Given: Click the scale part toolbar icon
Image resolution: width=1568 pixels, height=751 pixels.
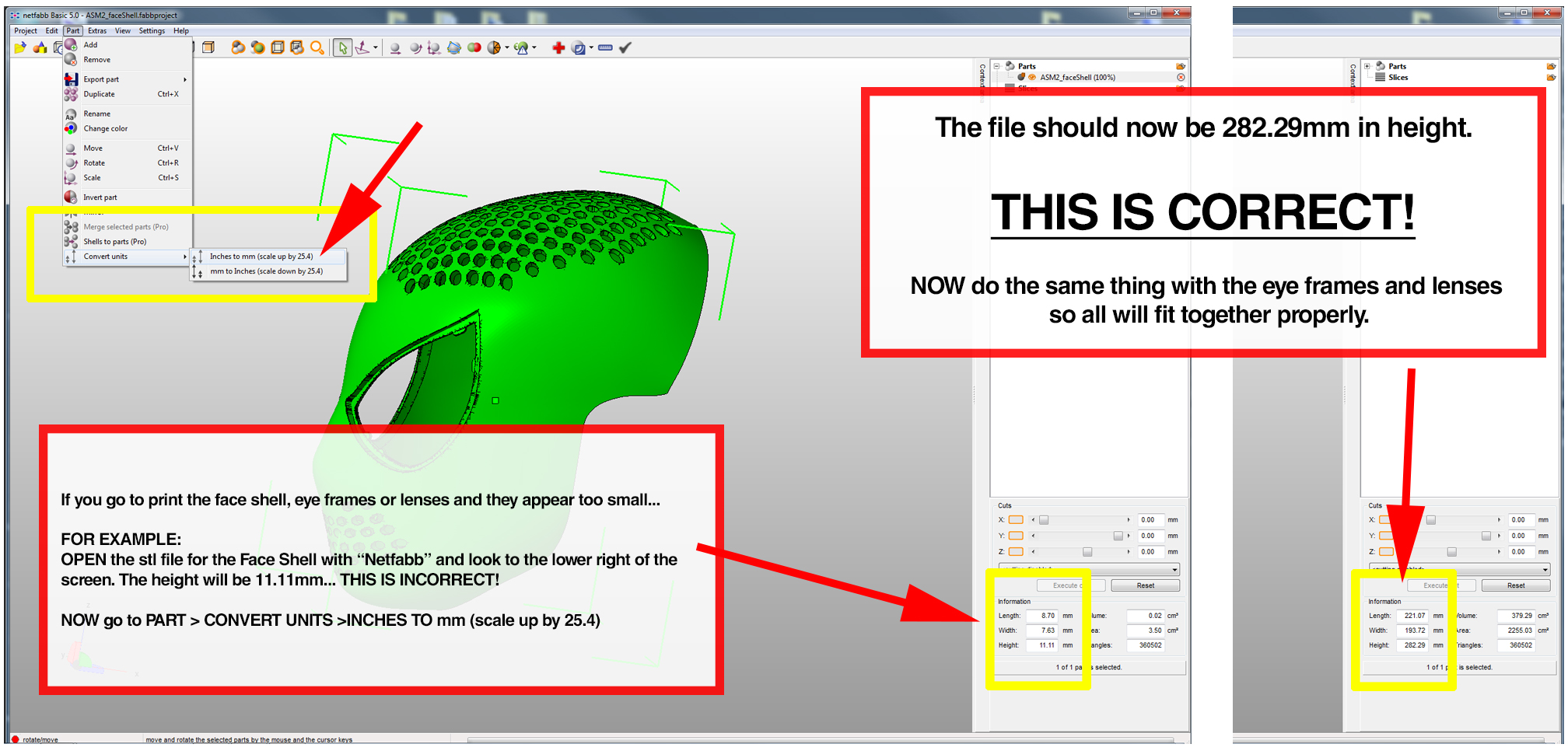Looking at the screenshot, I should (434, 48).
